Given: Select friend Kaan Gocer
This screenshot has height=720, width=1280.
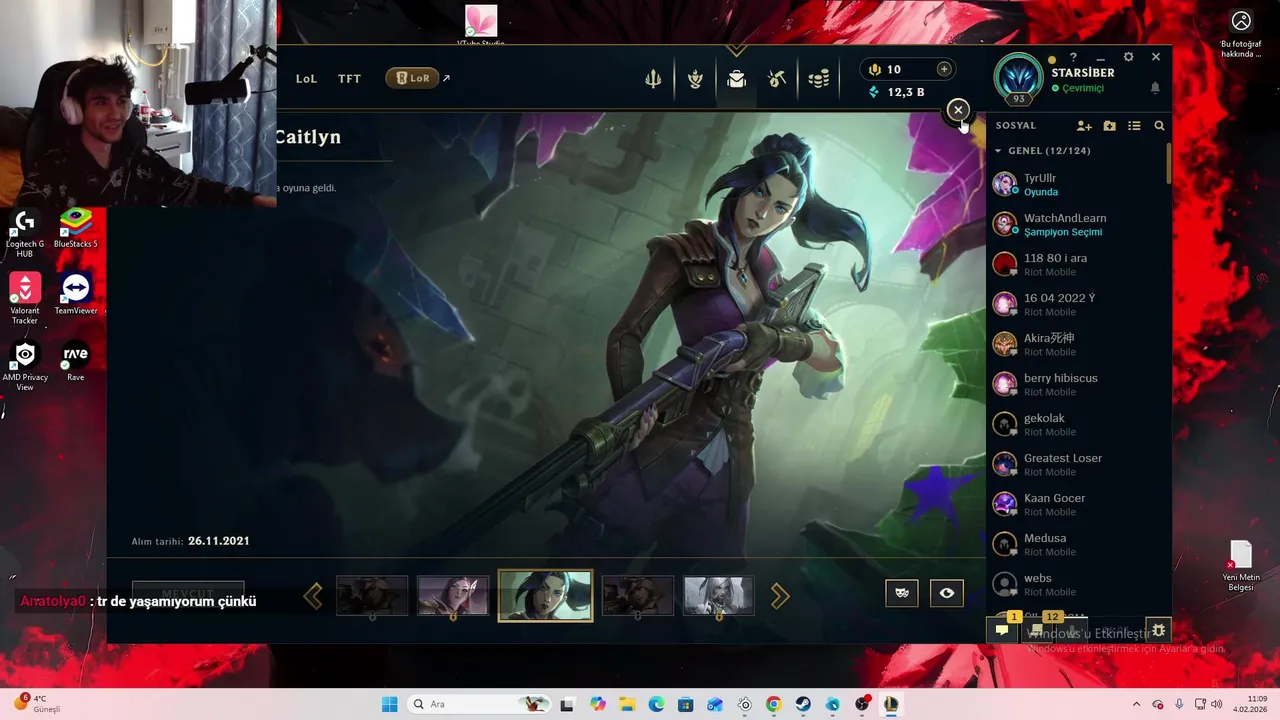Looking at the screenshot, I should 1078,504.
